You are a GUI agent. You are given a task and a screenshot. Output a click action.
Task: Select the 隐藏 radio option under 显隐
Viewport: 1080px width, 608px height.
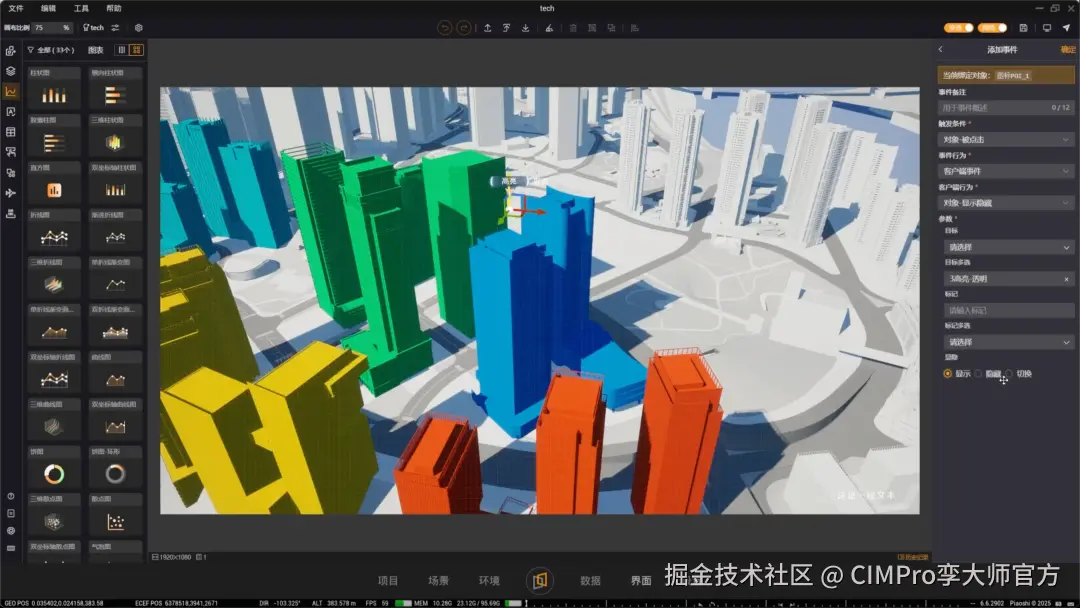tap(979, 372)
